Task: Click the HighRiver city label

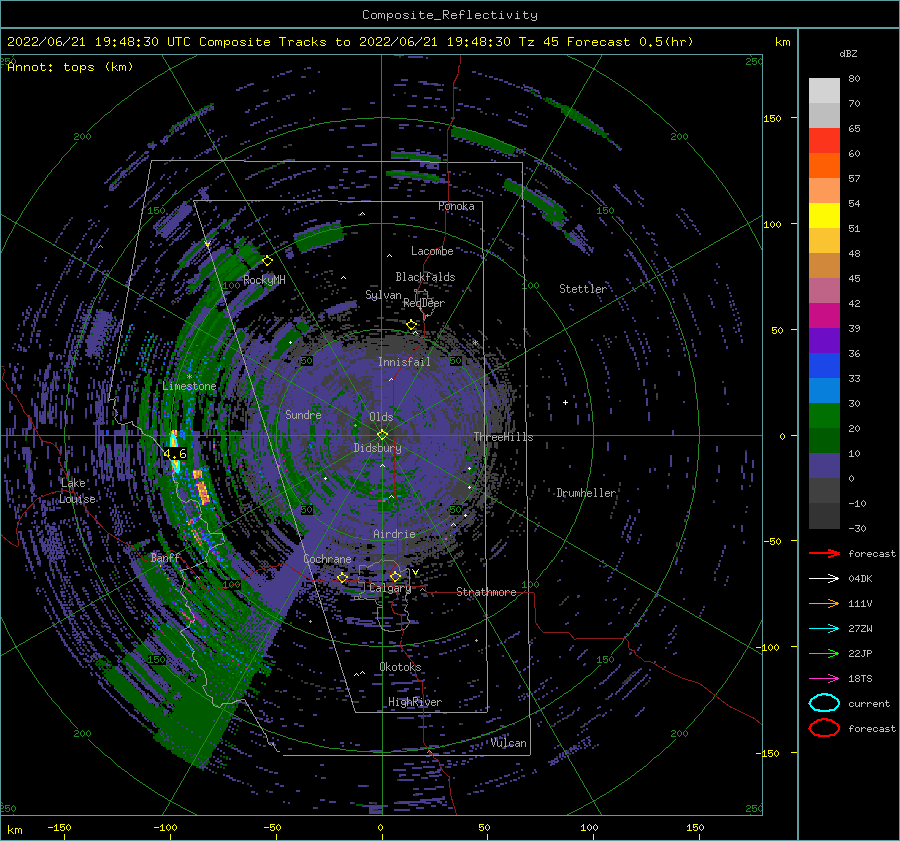Action: point(415,702)
